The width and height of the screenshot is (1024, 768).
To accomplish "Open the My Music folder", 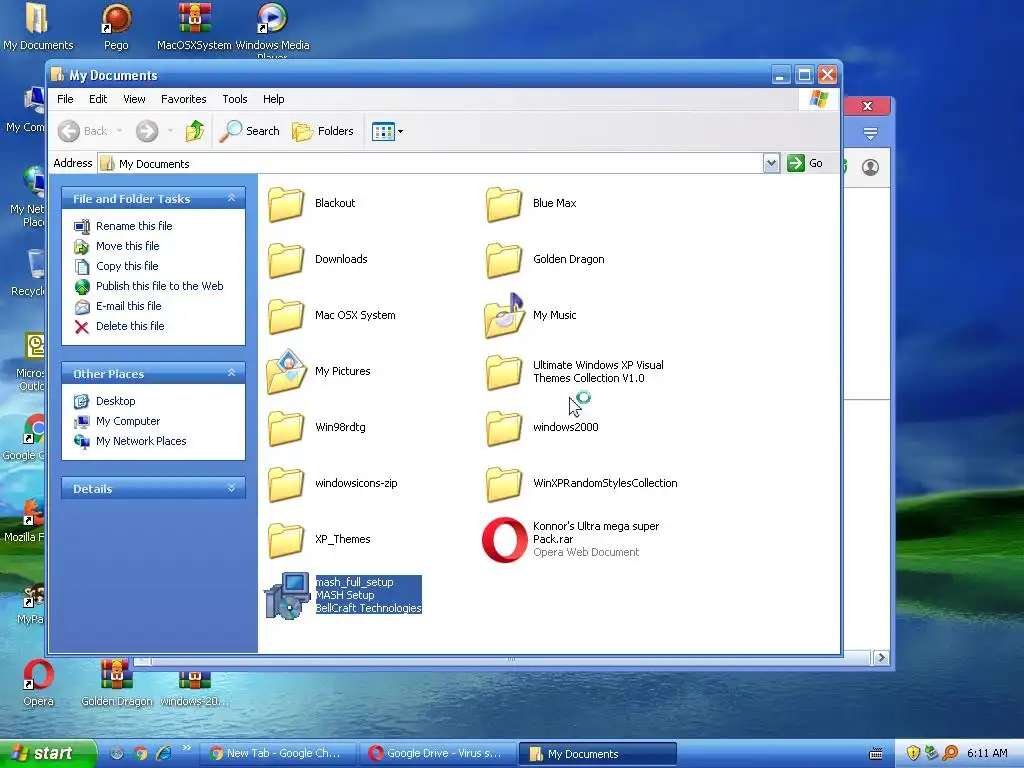I will tap(531, 315).
